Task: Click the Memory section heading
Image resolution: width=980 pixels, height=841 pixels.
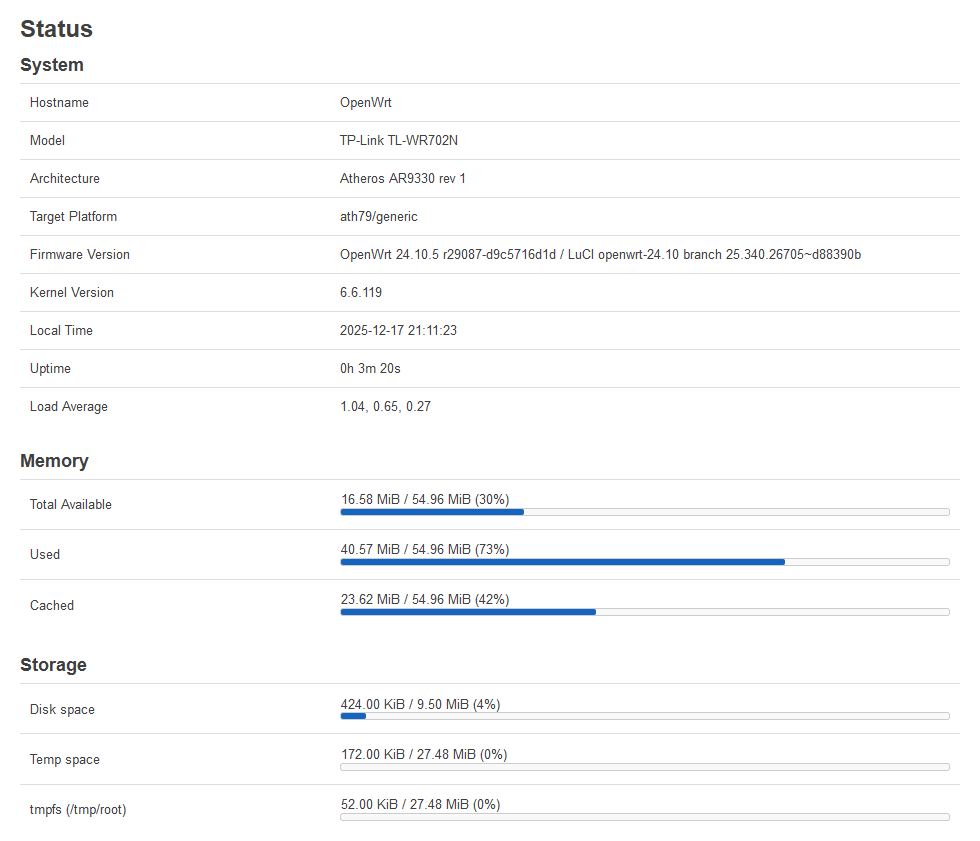Action: coord(54,461)
